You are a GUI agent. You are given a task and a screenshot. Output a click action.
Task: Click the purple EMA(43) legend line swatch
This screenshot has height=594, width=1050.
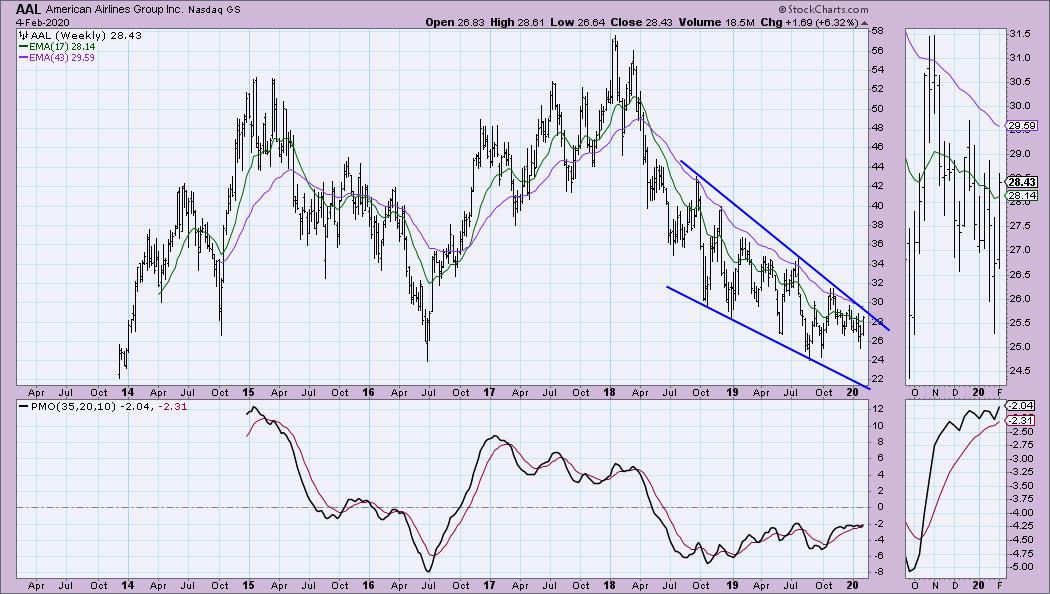(23, 58)
